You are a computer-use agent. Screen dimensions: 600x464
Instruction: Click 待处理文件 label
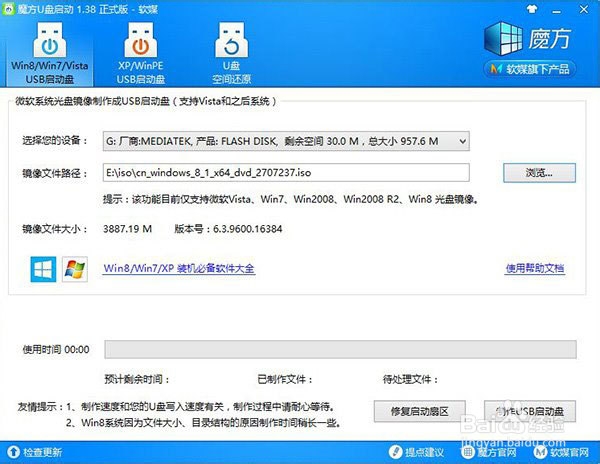410,379
